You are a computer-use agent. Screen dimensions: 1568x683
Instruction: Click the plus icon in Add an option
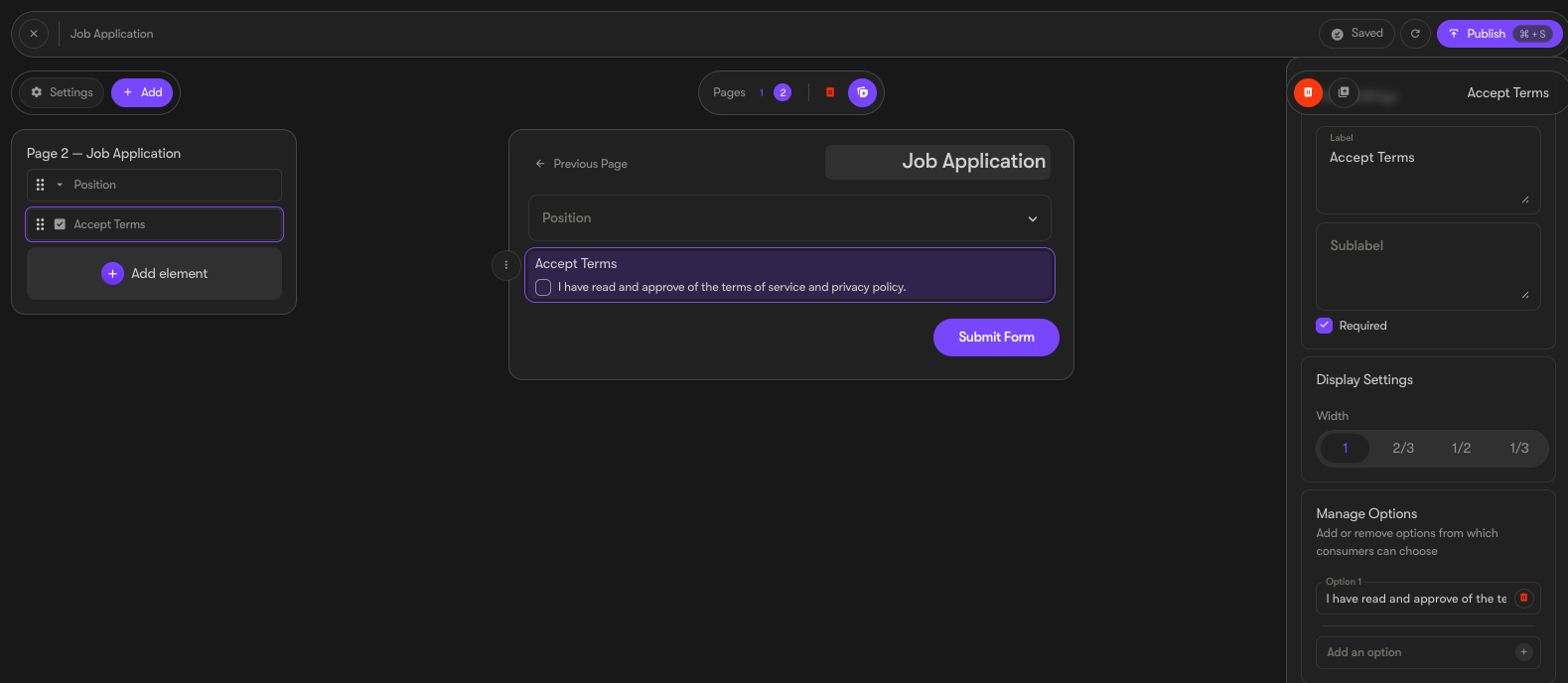coord(1524,652)
